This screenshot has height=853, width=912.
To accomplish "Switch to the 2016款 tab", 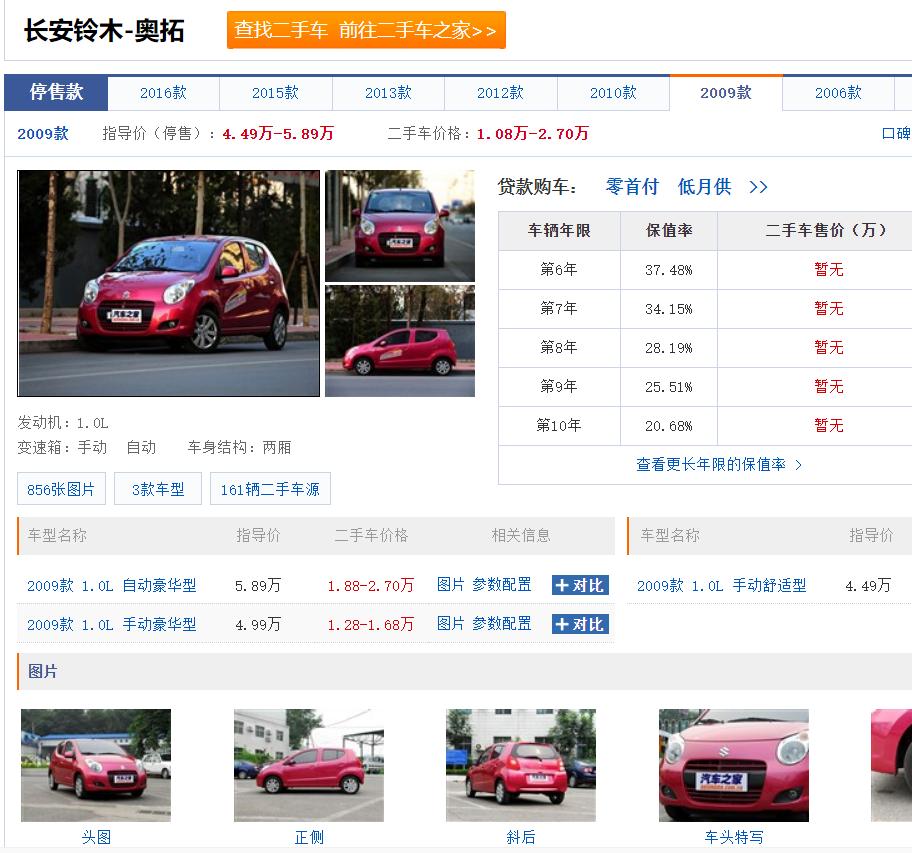I will click(x=163, y=93).
